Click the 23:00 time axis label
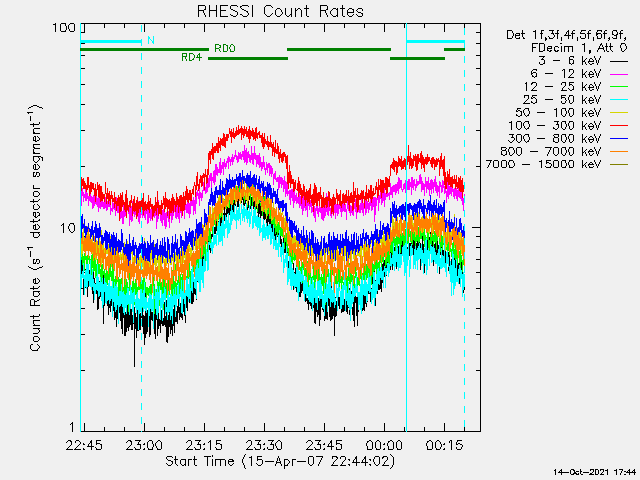Viewport: 640px width, 480px height. [x=144, y=445]
